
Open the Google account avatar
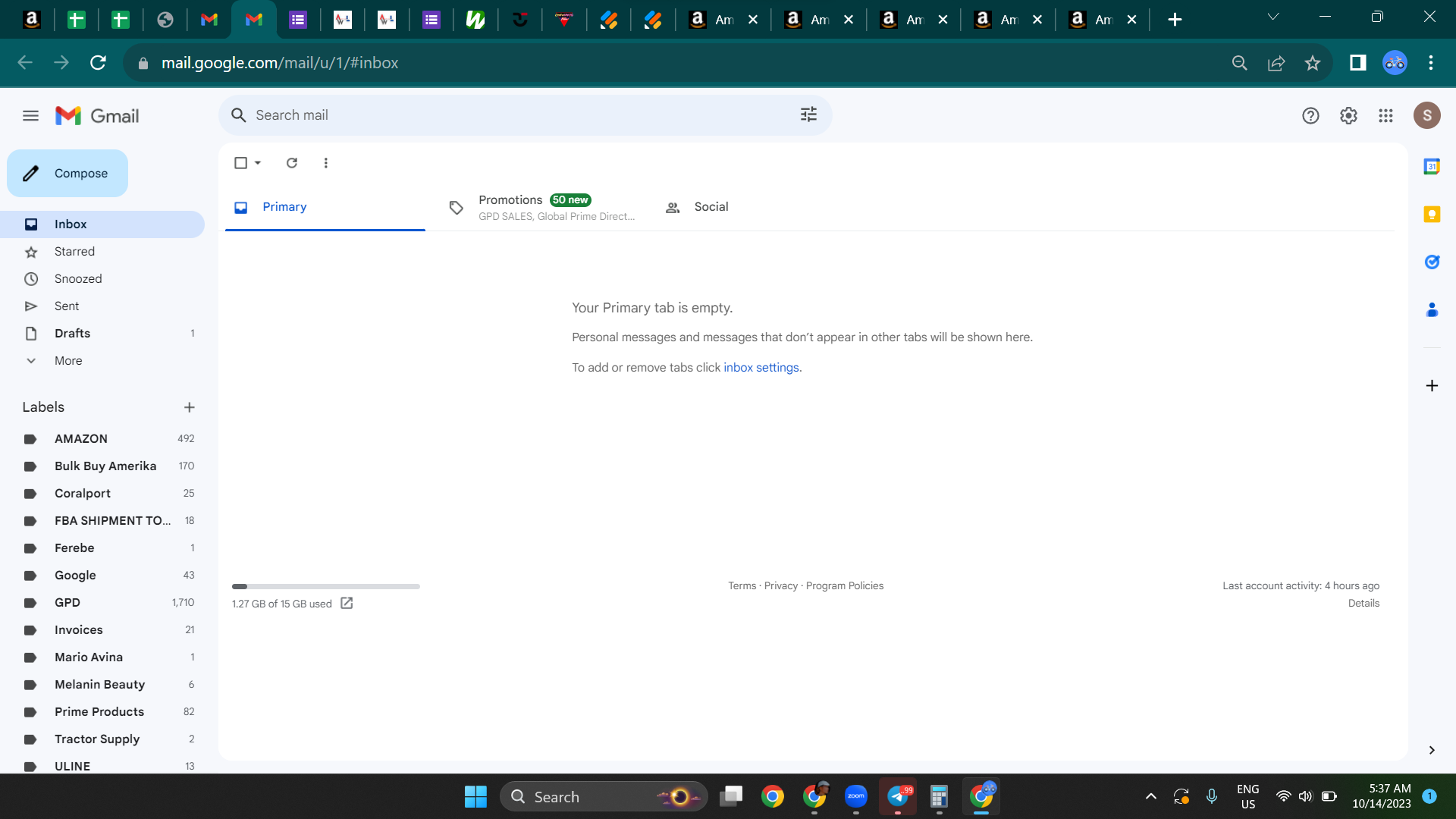pyautogui.click(x=1426, y=115)
